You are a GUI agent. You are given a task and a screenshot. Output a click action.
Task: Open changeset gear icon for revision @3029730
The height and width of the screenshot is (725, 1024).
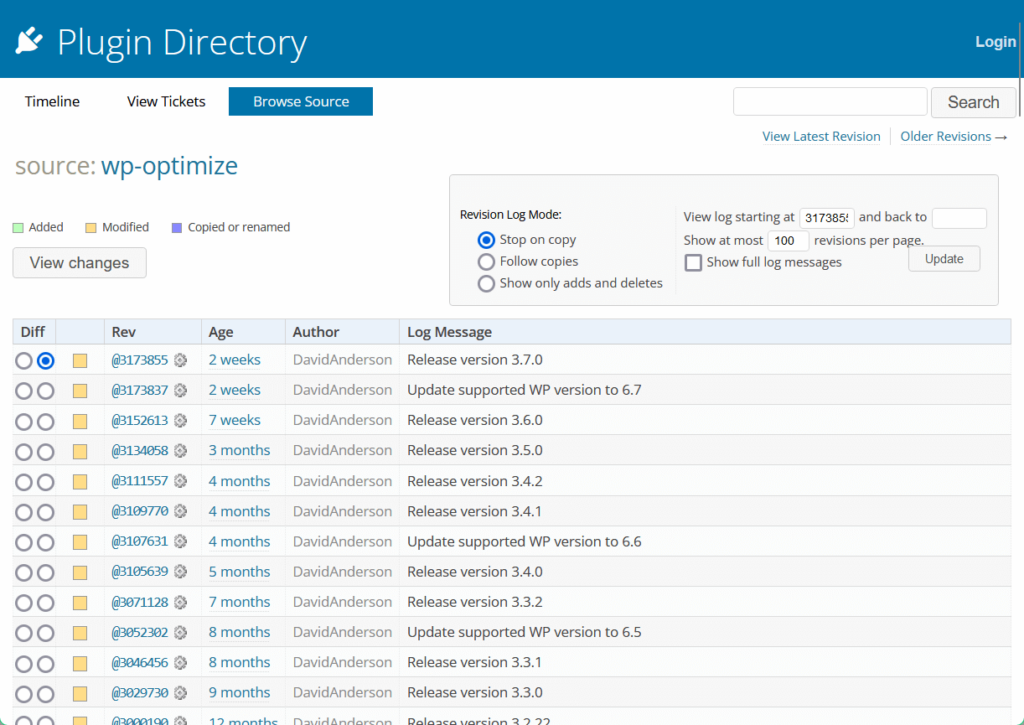coord(181,692)
